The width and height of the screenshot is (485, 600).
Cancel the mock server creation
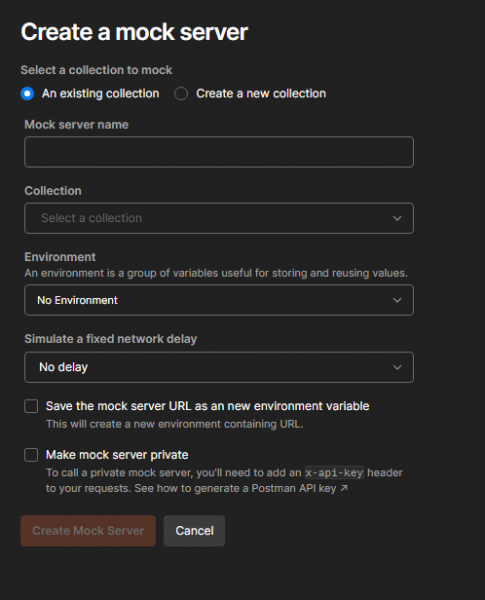[194, 531]
